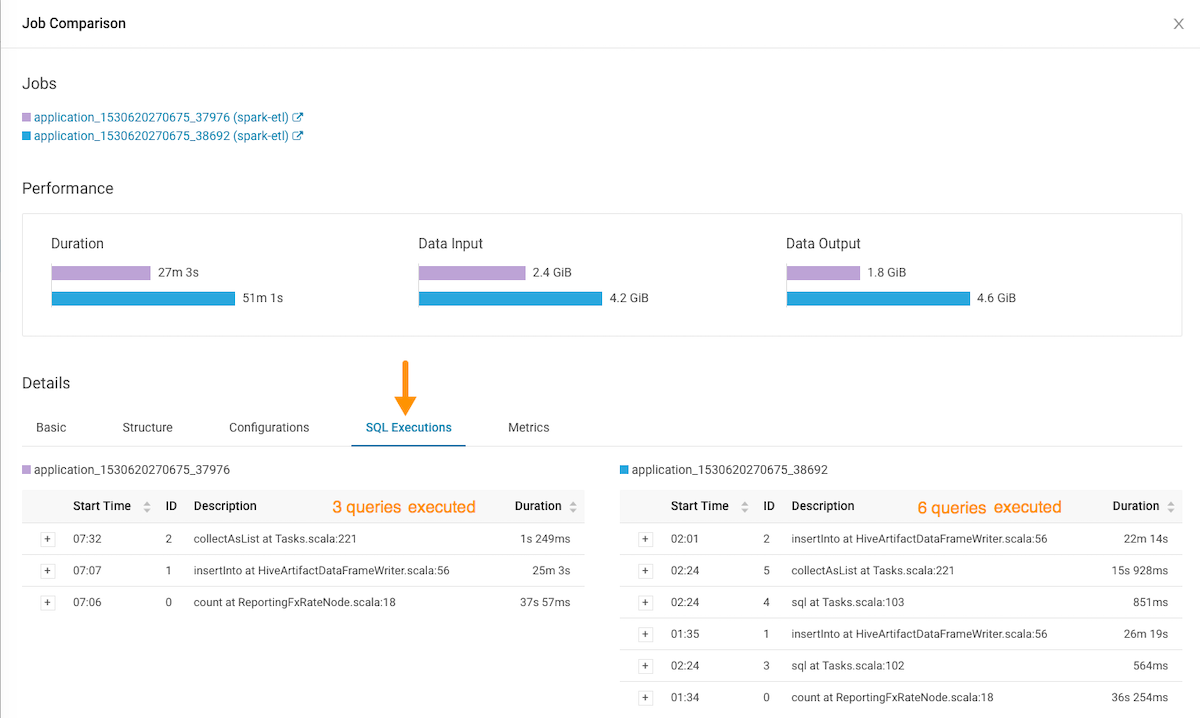Open application_1530620270675_37976 job link
This screenshot has width=1200, height=718.
tap(160, 117)
